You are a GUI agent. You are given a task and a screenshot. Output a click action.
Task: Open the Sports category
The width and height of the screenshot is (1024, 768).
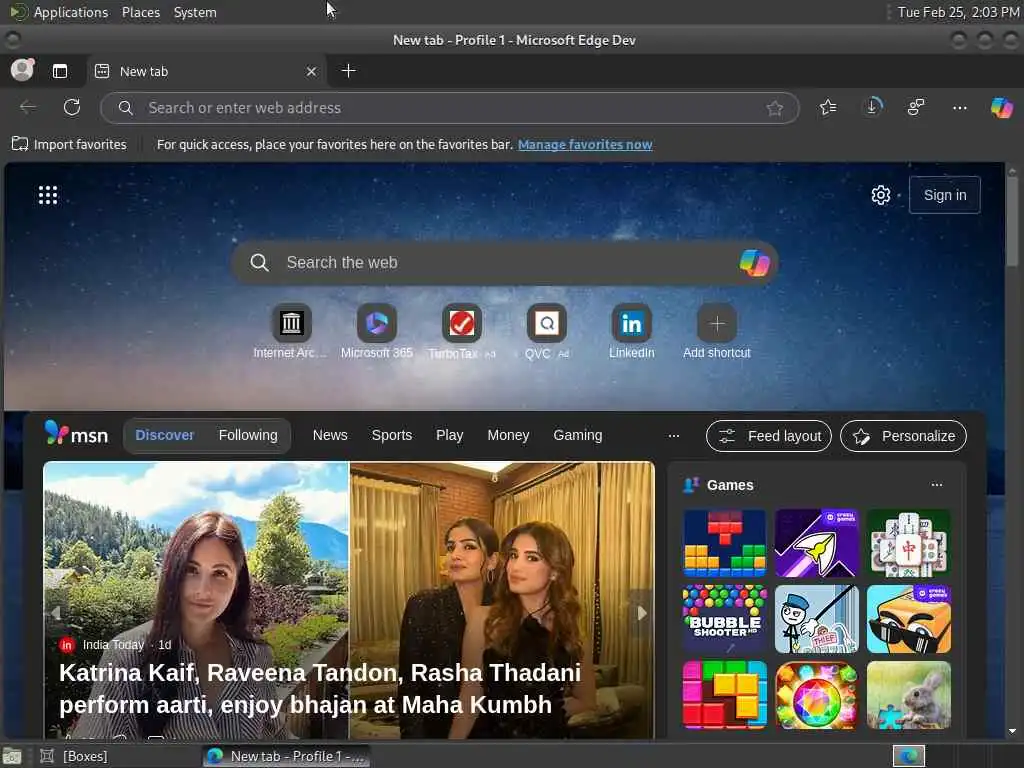point(392,435)
